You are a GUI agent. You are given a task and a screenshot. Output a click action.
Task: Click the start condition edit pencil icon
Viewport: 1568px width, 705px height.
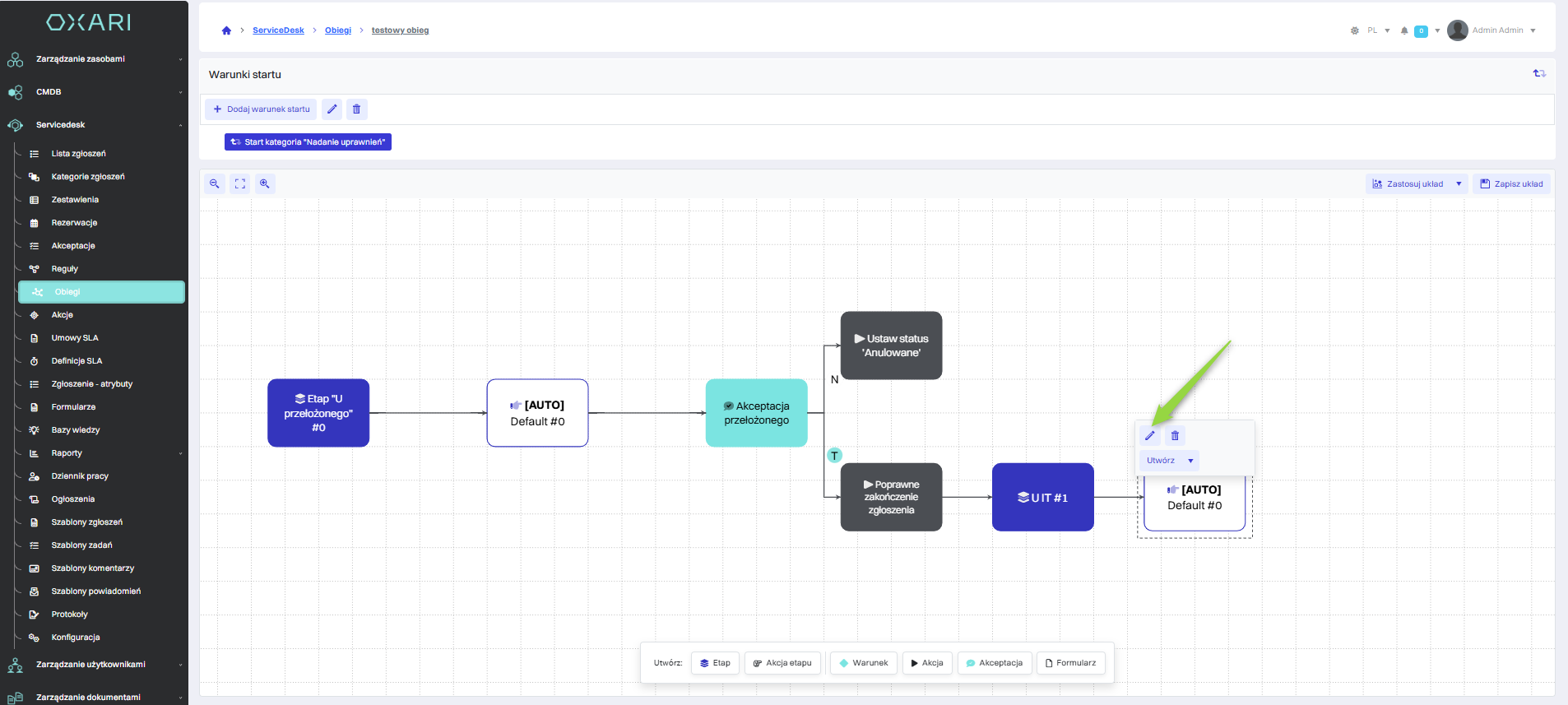(x=332, y=109)
